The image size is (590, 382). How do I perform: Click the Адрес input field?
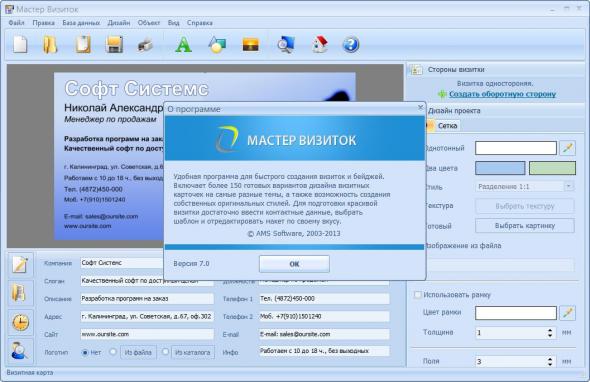(x=147, y=317)
